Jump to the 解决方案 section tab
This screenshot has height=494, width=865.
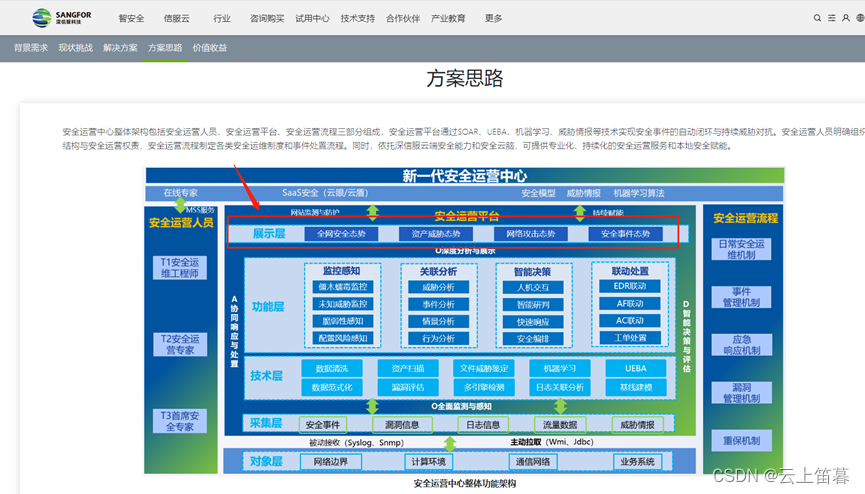(120, 48)
